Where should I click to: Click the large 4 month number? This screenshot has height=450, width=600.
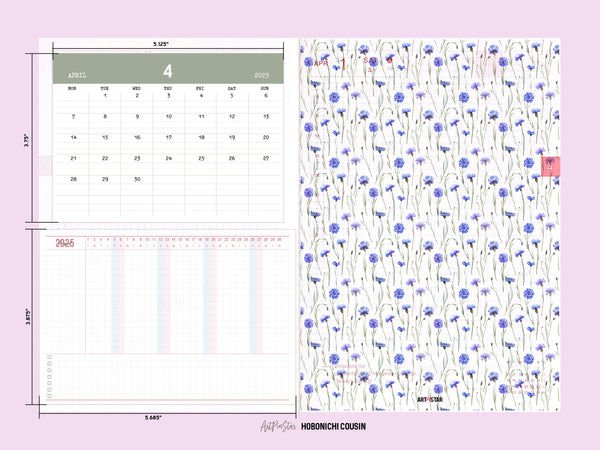point(168,70)
